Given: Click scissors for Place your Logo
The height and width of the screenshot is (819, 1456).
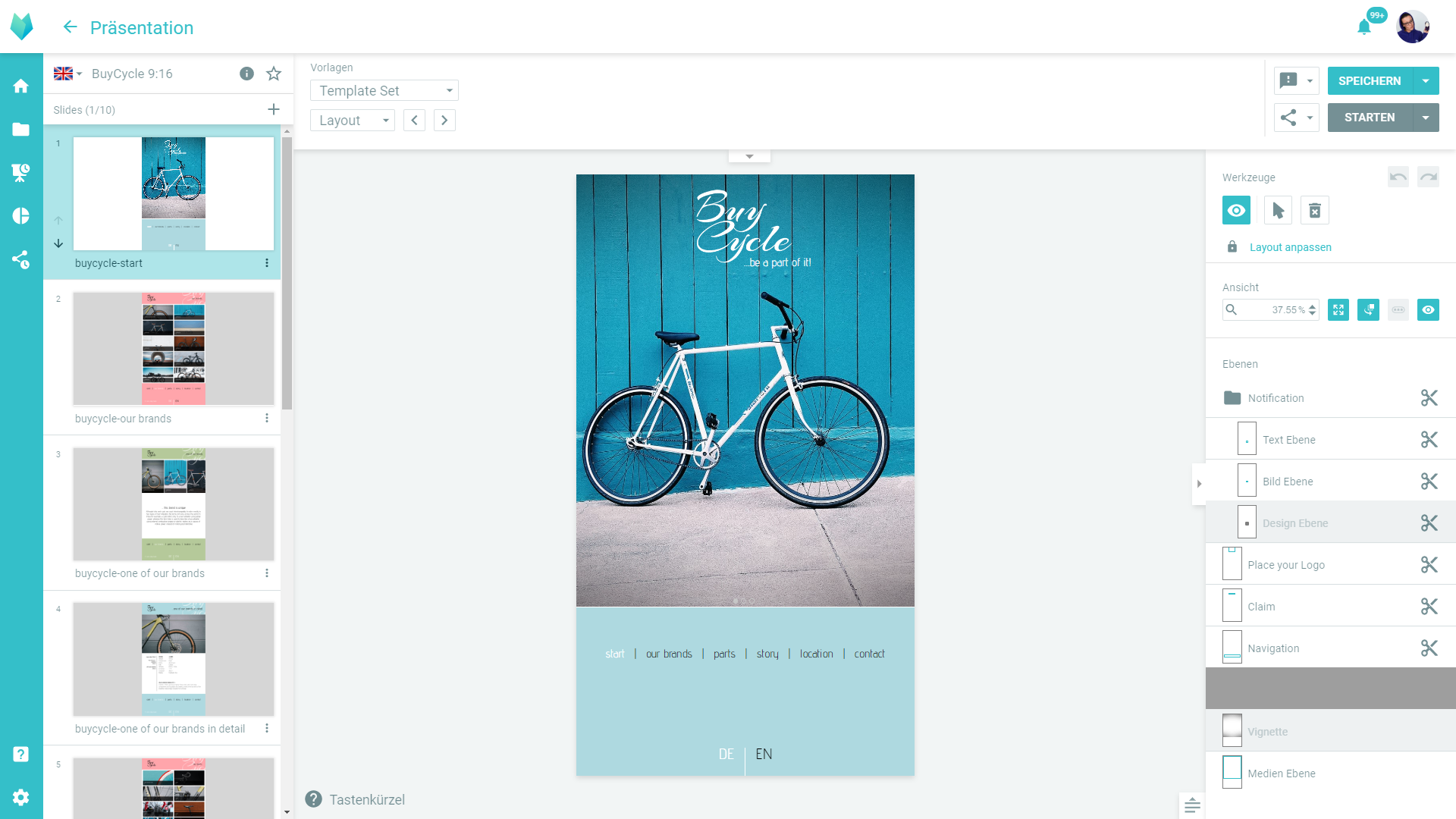Looking at the screenshot, I should click(x=1429, y=565).
